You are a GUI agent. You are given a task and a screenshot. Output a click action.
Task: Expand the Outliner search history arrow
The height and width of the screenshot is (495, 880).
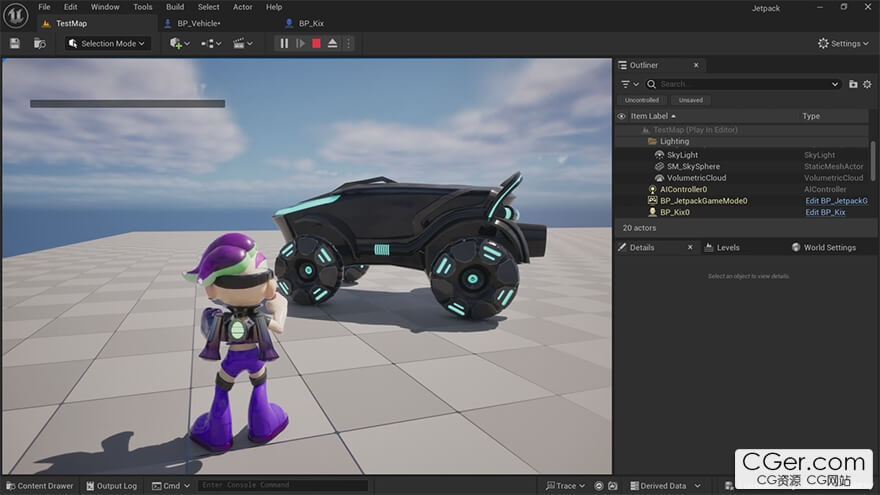(835, 84)
